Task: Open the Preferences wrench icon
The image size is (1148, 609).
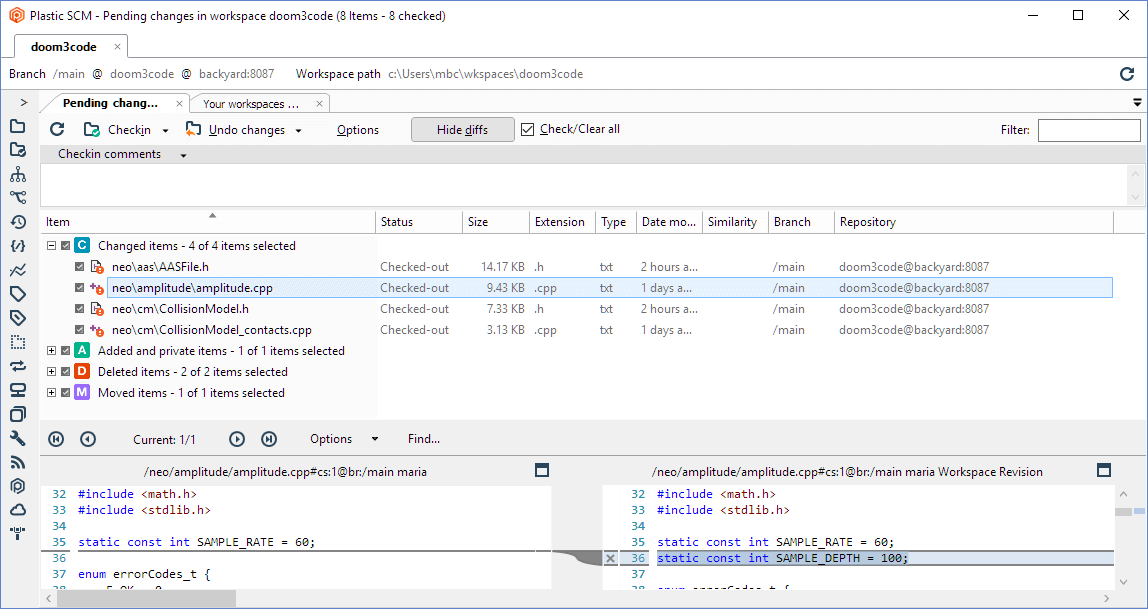Action: coord(18,438)
